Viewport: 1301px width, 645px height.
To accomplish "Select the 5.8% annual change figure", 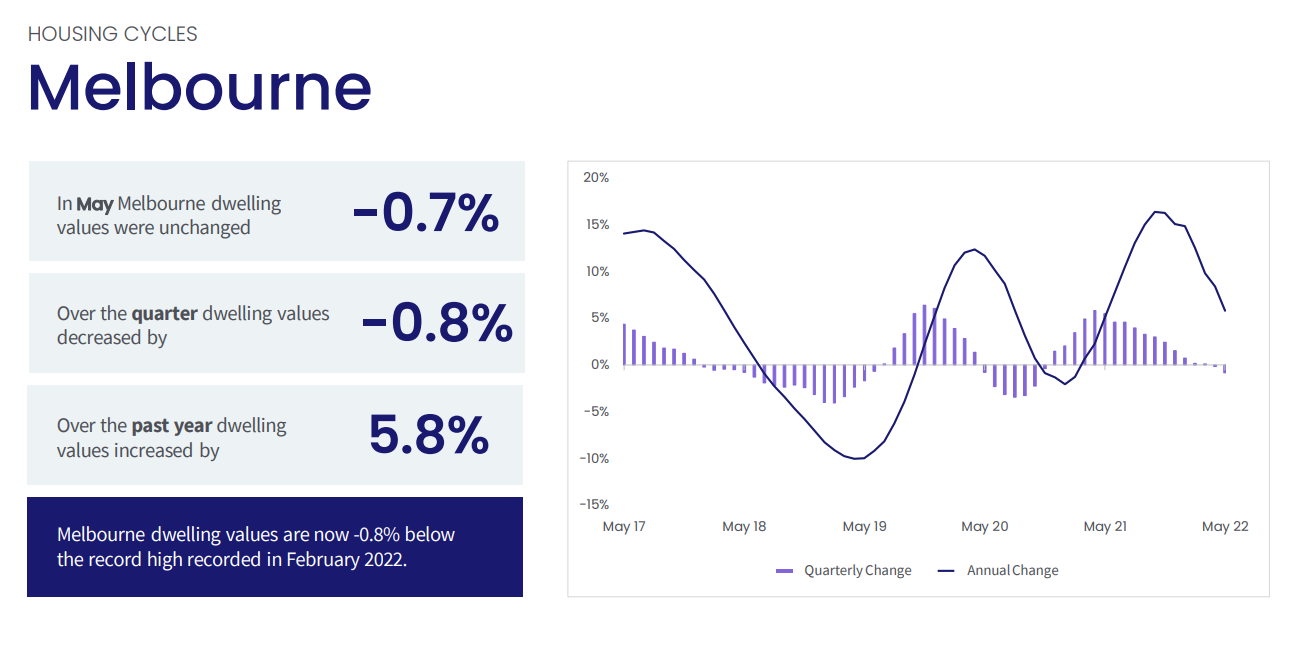I will [x=429, y=435].
